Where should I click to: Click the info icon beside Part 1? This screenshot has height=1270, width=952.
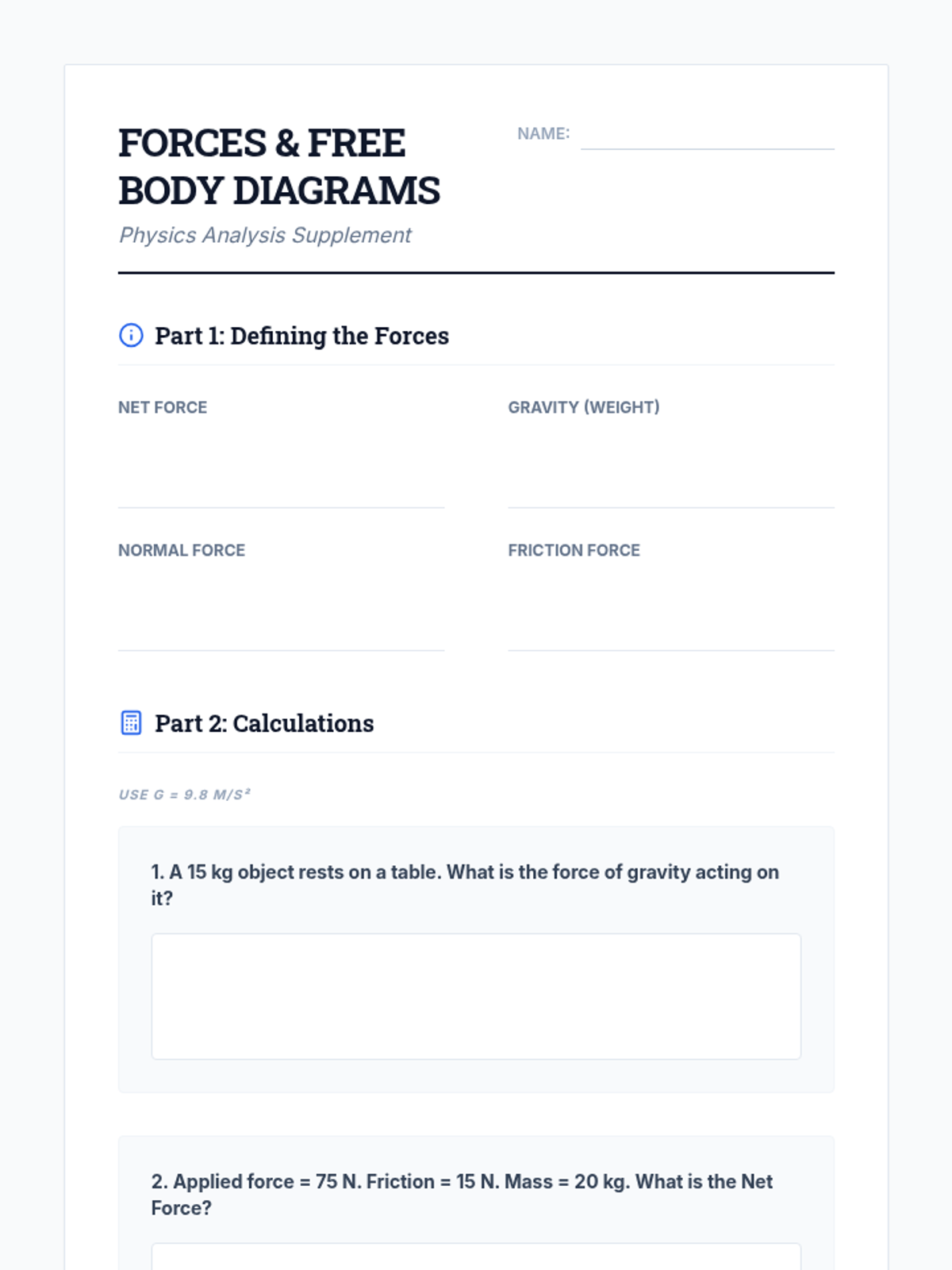coord(131,336)
